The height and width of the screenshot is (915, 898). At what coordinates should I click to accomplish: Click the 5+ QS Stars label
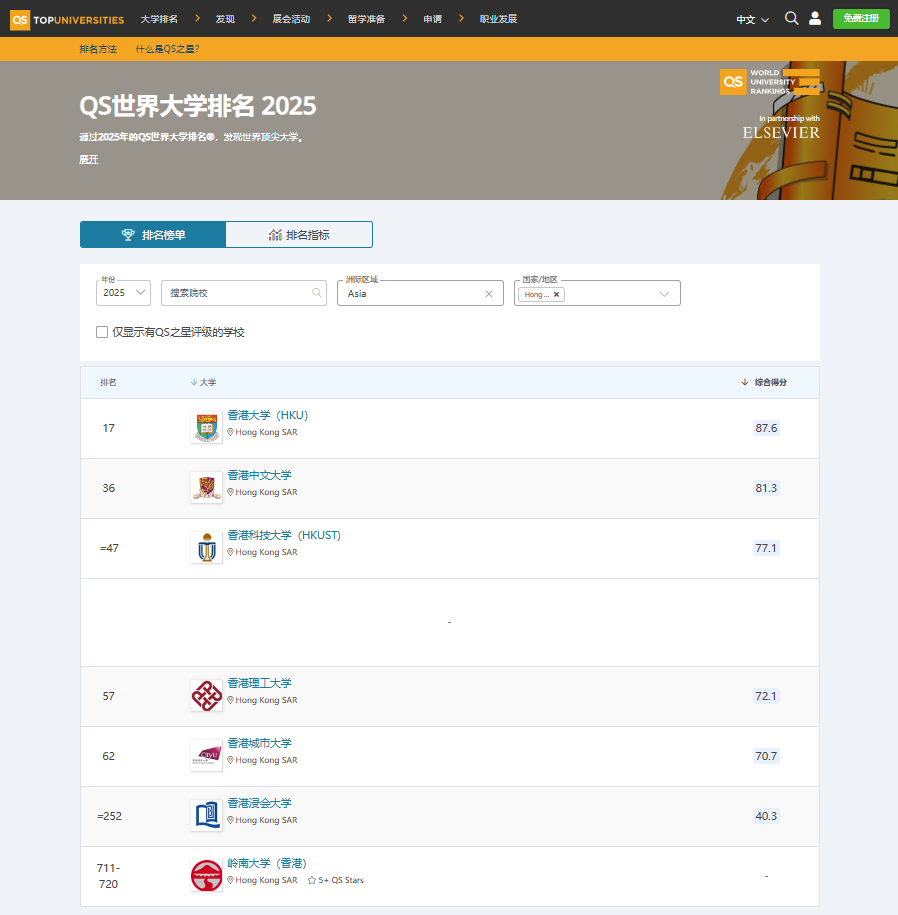[x=341, y=880]
